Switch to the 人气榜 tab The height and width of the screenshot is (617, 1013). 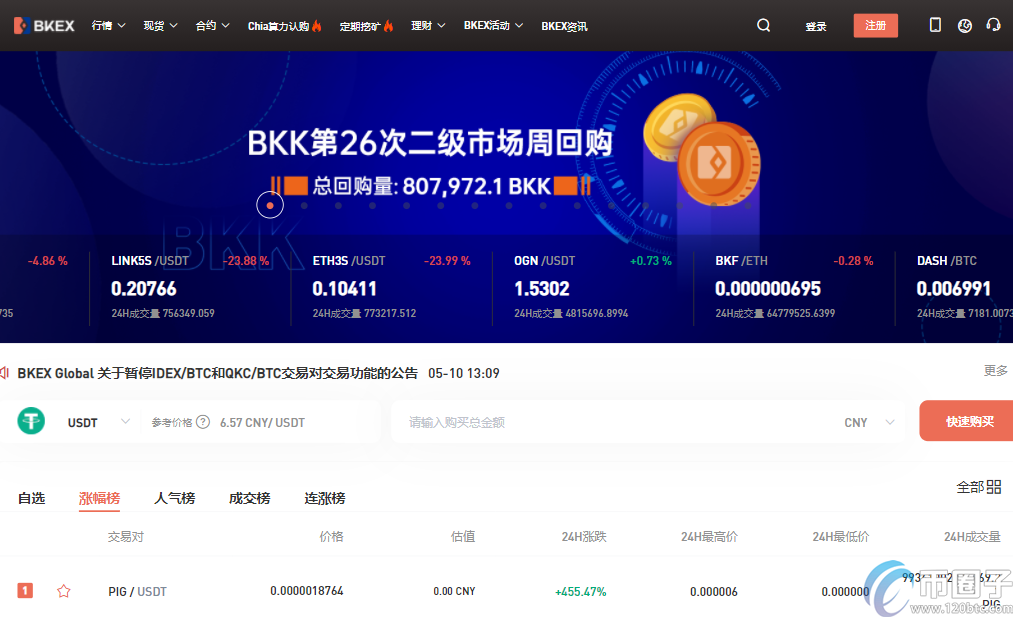coord(174,498)
